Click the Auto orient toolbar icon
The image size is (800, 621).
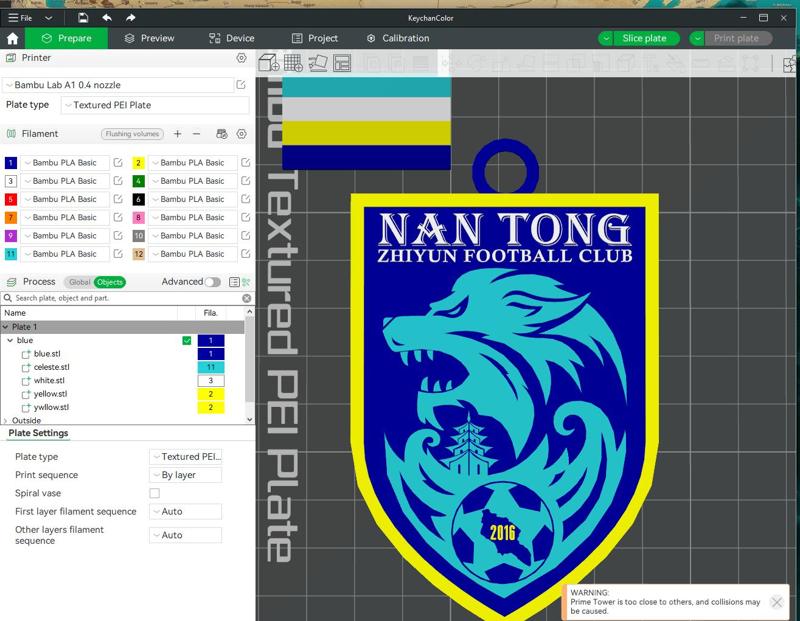coord(318,63)
